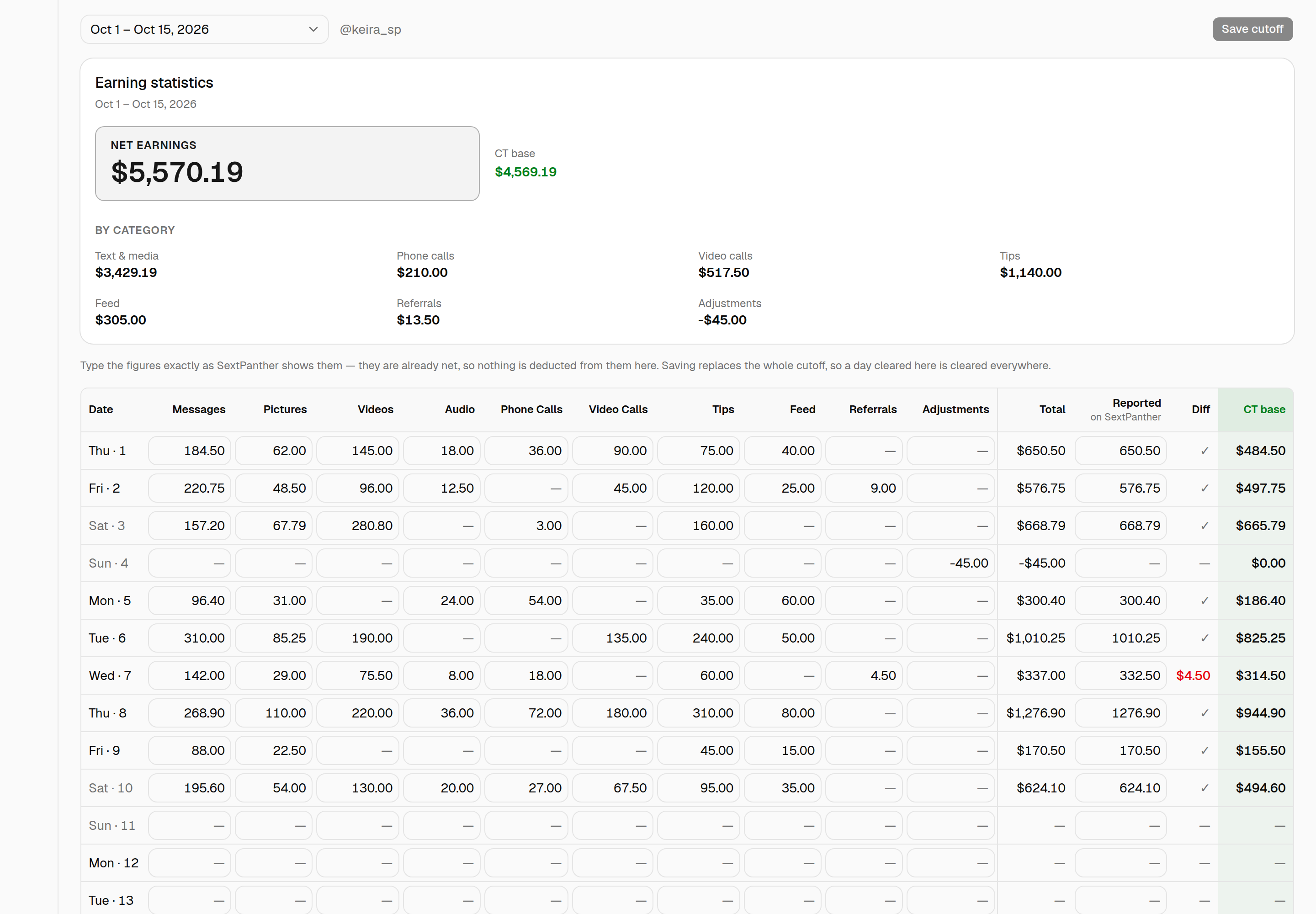Edit Video Calls field for Tue 6 (135.00)
Image resolution: width=1316 pixels, height=914 pixels.
click(612, 638)
